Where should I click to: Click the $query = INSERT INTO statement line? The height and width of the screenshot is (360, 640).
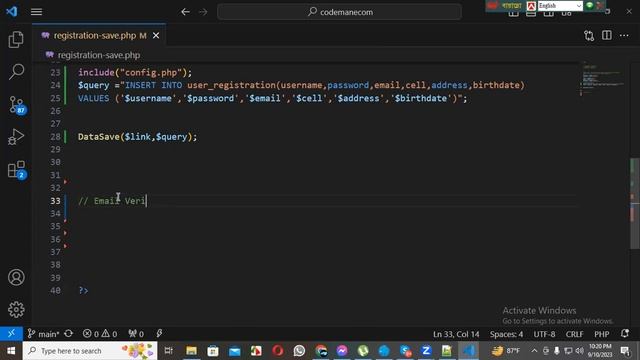click(x=301, y=85)
